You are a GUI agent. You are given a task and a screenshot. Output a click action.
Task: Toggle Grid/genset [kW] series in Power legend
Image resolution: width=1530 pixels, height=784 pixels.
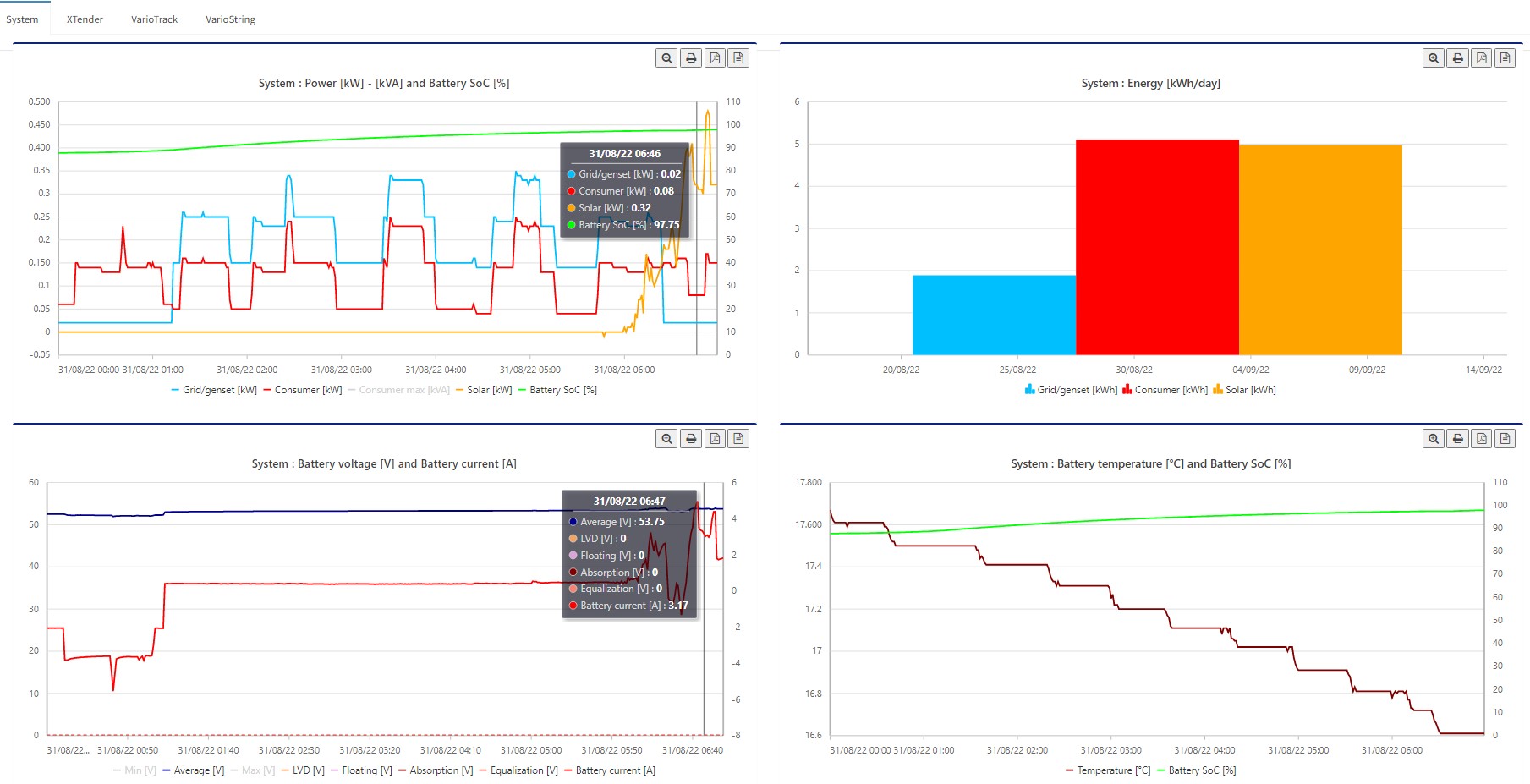[x=214, y=390]
